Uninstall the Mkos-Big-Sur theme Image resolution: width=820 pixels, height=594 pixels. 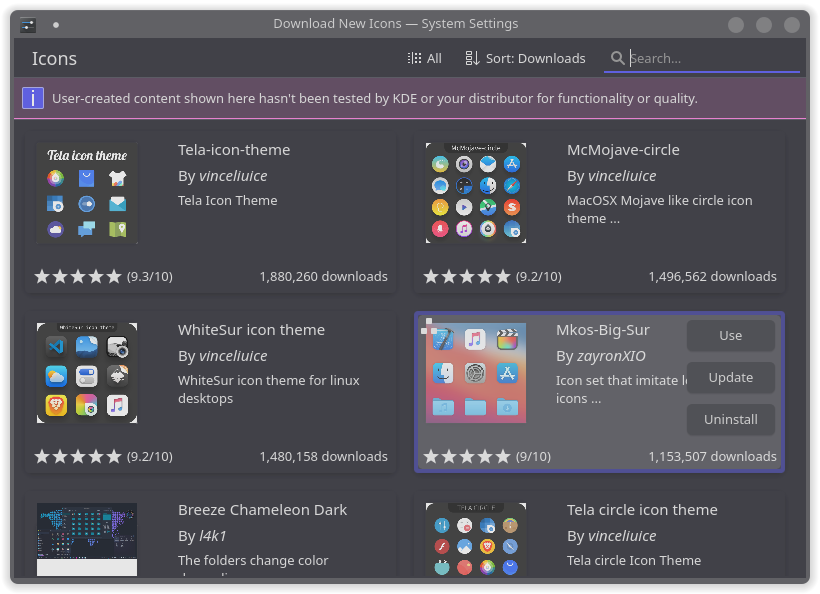click(x=730, y=419)
